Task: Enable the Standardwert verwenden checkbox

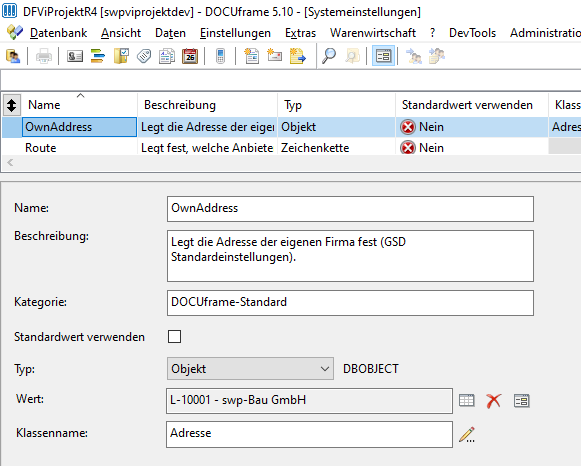Action: pos(175,337)
